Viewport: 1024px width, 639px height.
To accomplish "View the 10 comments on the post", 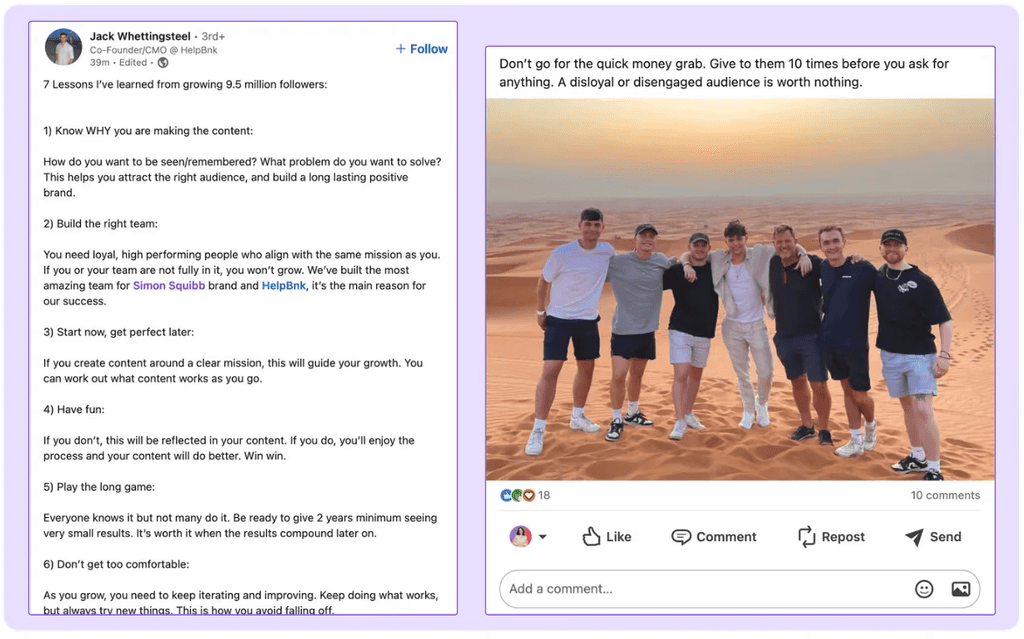I will [x=944, y=494].
